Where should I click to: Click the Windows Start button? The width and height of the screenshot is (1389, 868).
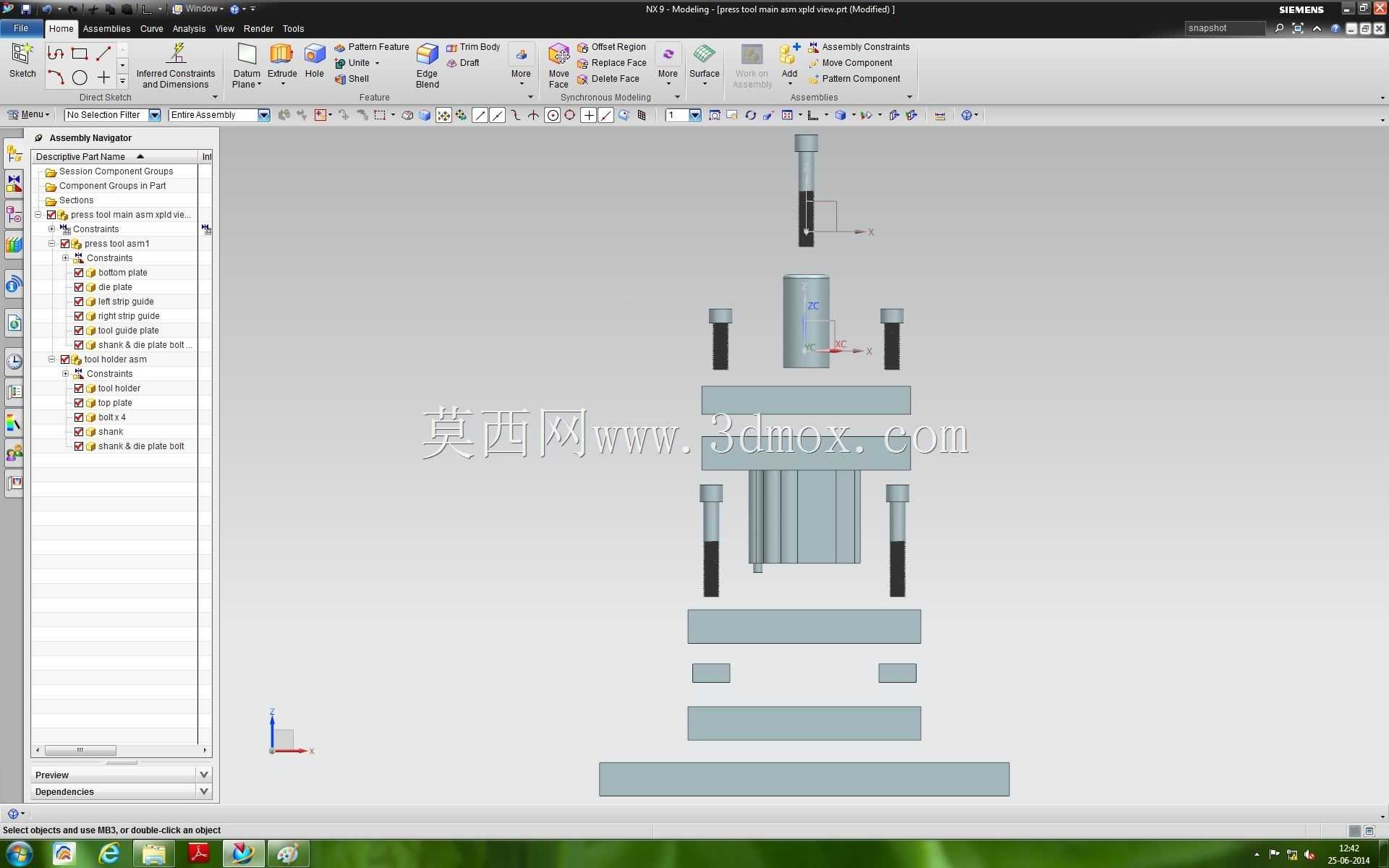[x=19, y=854]
